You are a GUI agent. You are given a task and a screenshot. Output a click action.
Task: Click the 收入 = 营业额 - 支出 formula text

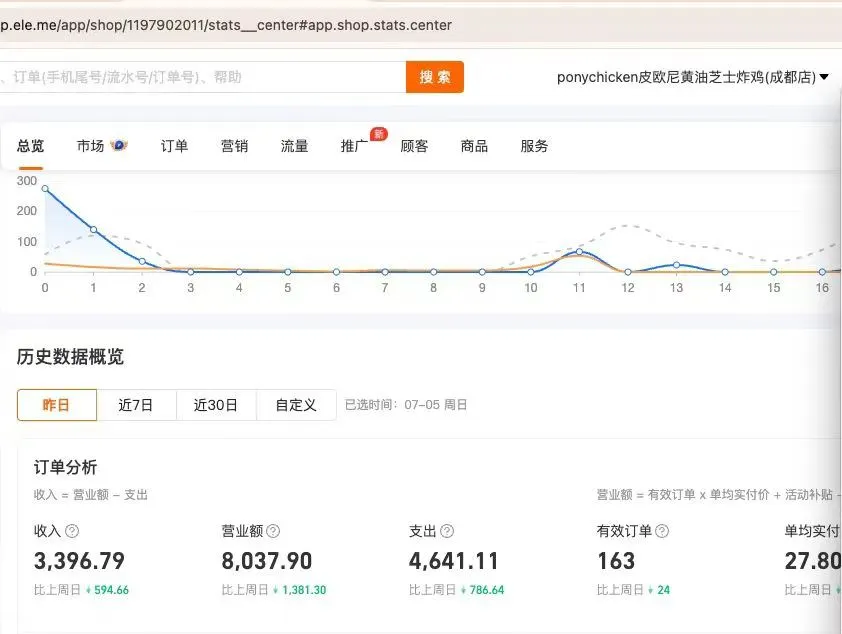[x=90, y=494]
